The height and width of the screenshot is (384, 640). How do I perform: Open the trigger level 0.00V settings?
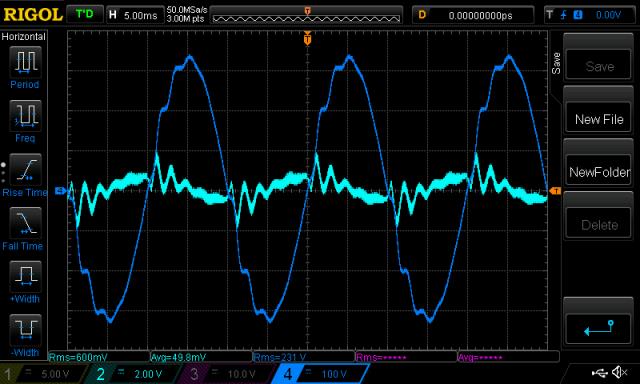[x=589, y=15]
